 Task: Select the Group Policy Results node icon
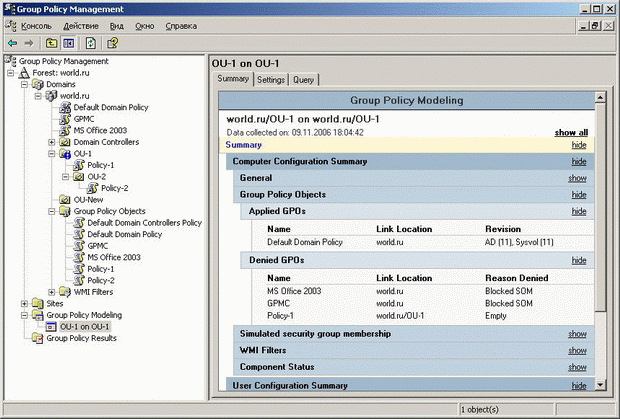click(x=37, y=339)
